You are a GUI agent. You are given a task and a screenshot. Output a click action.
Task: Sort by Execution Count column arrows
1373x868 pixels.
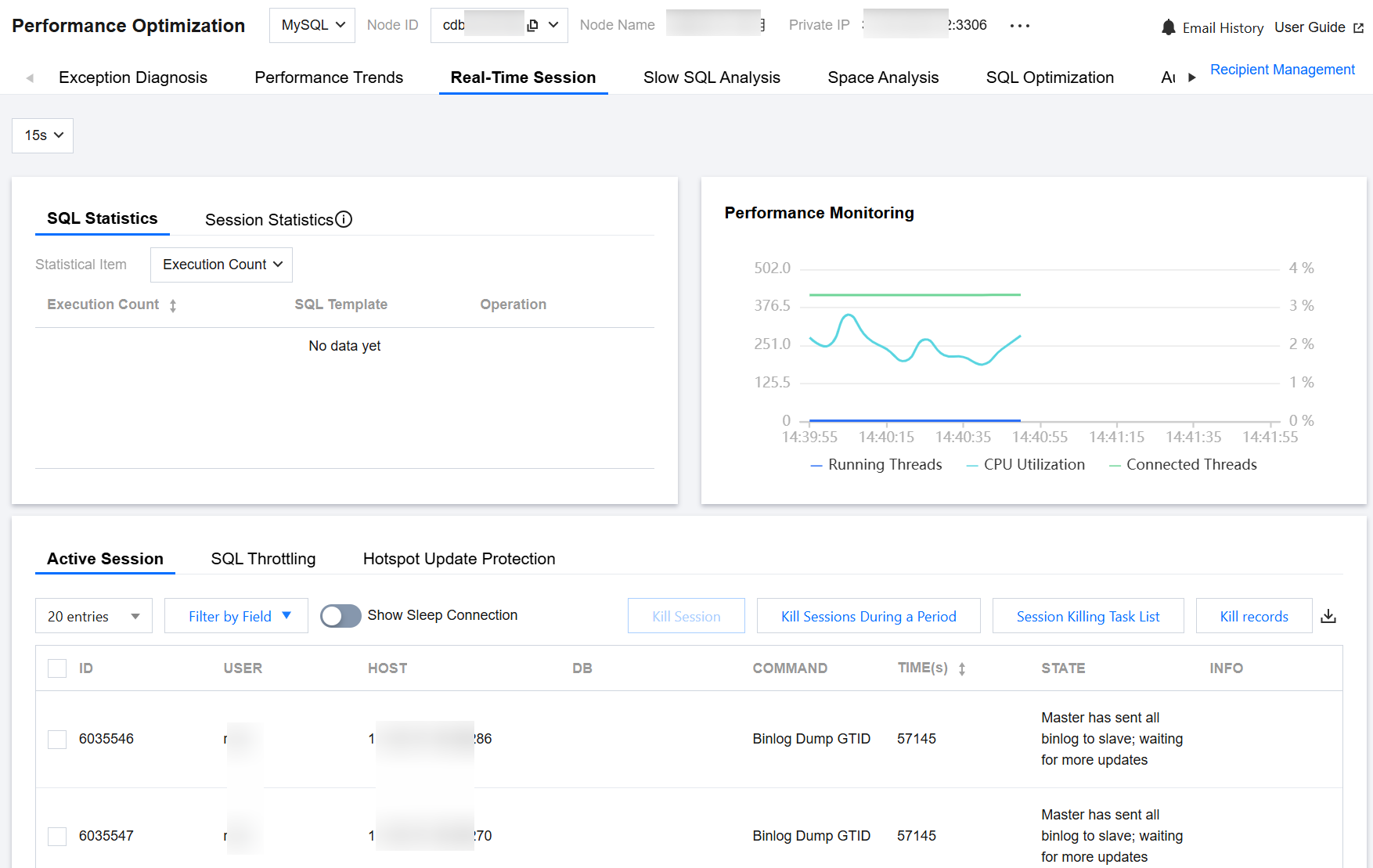pos(173,305)
